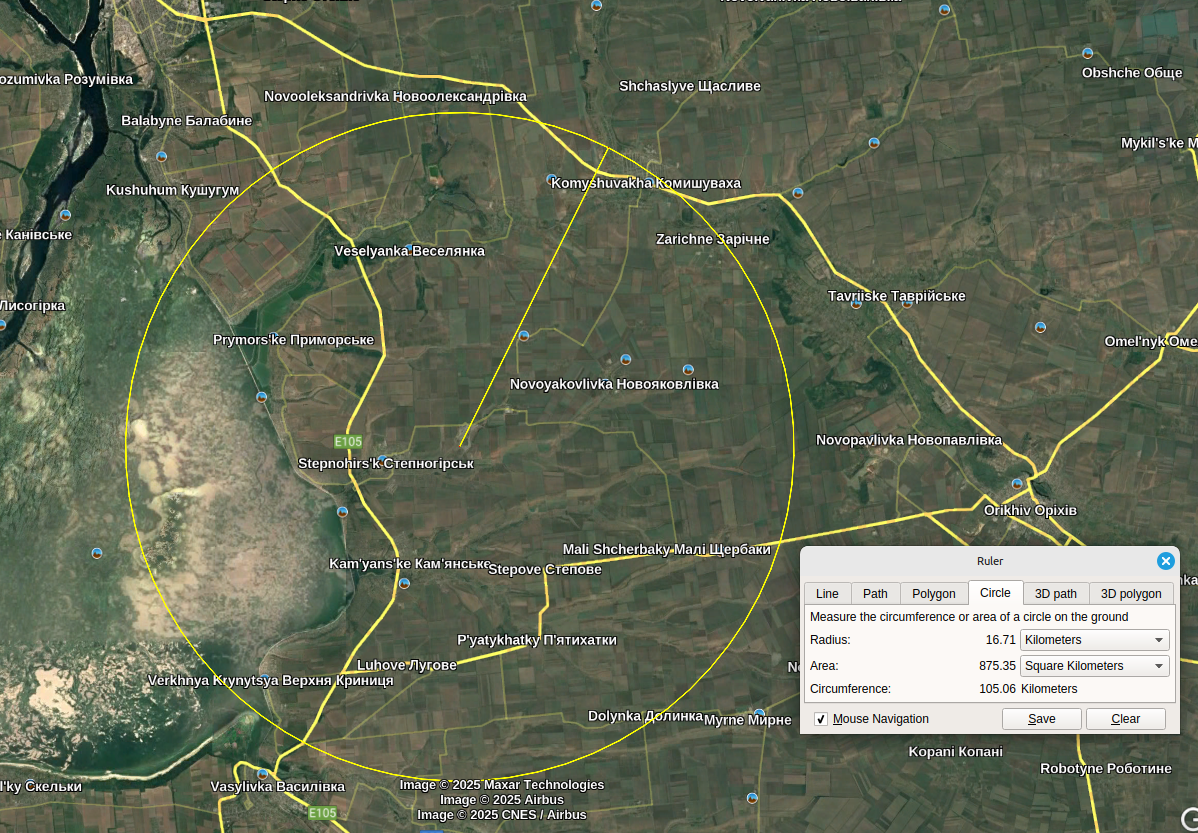Click the photo icon inside the Veselyanka label
The width and height of the screenshot is (1198, 833).
[409, 249]
